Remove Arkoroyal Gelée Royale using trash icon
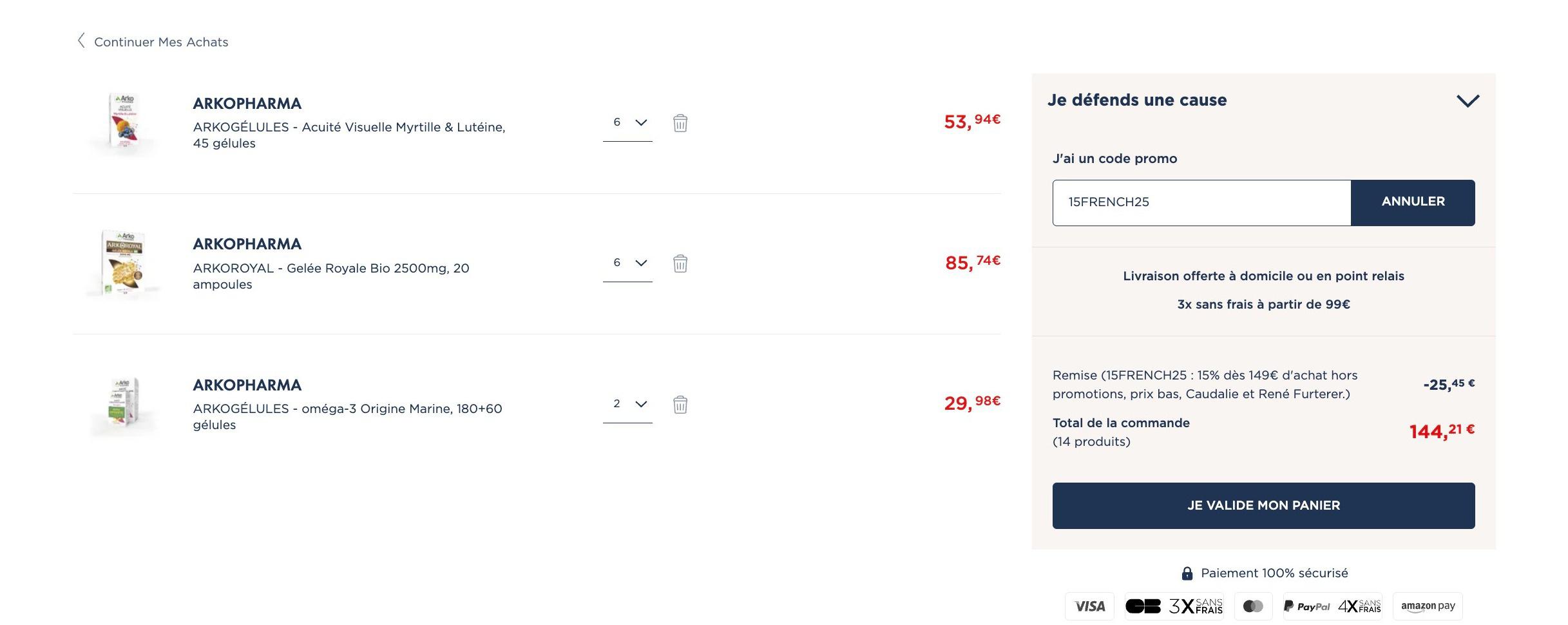The height and width of the screenshot is (625, 1568). point(680,264)
